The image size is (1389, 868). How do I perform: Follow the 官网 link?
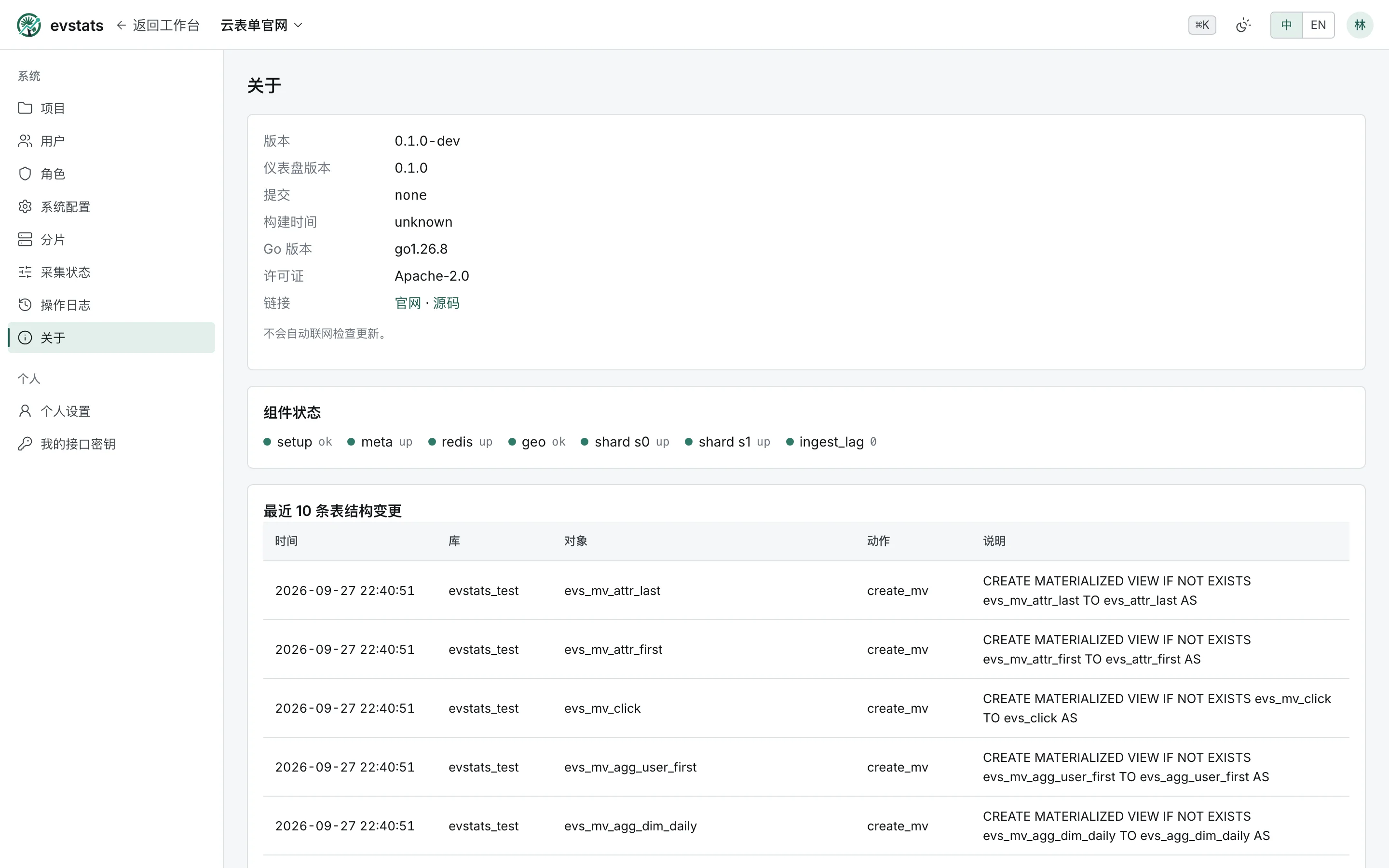pyautogui.click(x=408, y=302)
